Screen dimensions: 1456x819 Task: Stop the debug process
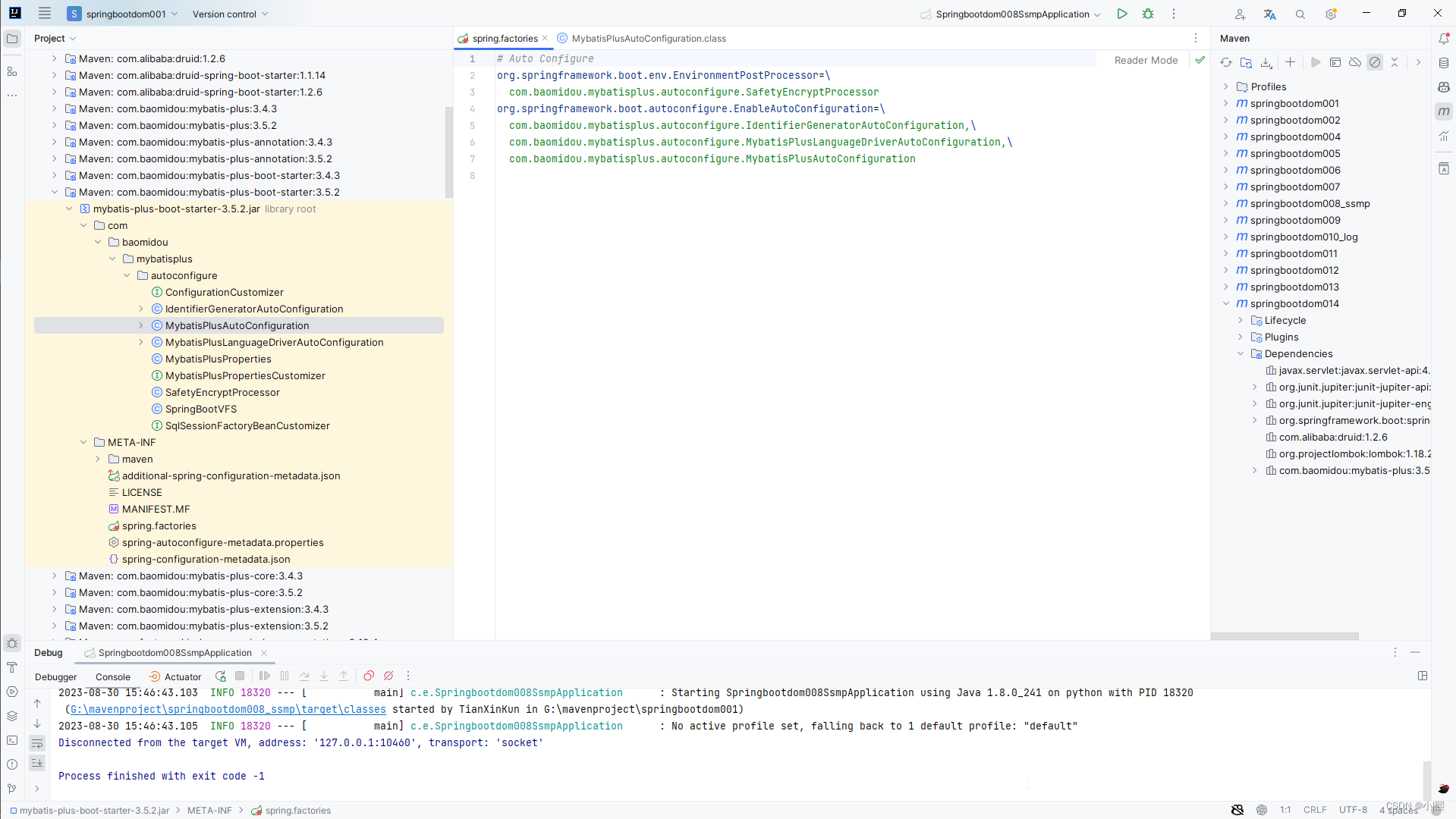(x=240, y=676)
